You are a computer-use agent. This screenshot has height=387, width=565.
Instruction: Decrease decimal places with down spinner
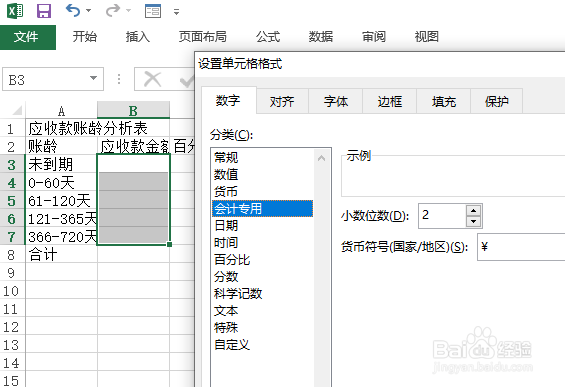coord(473,221)
